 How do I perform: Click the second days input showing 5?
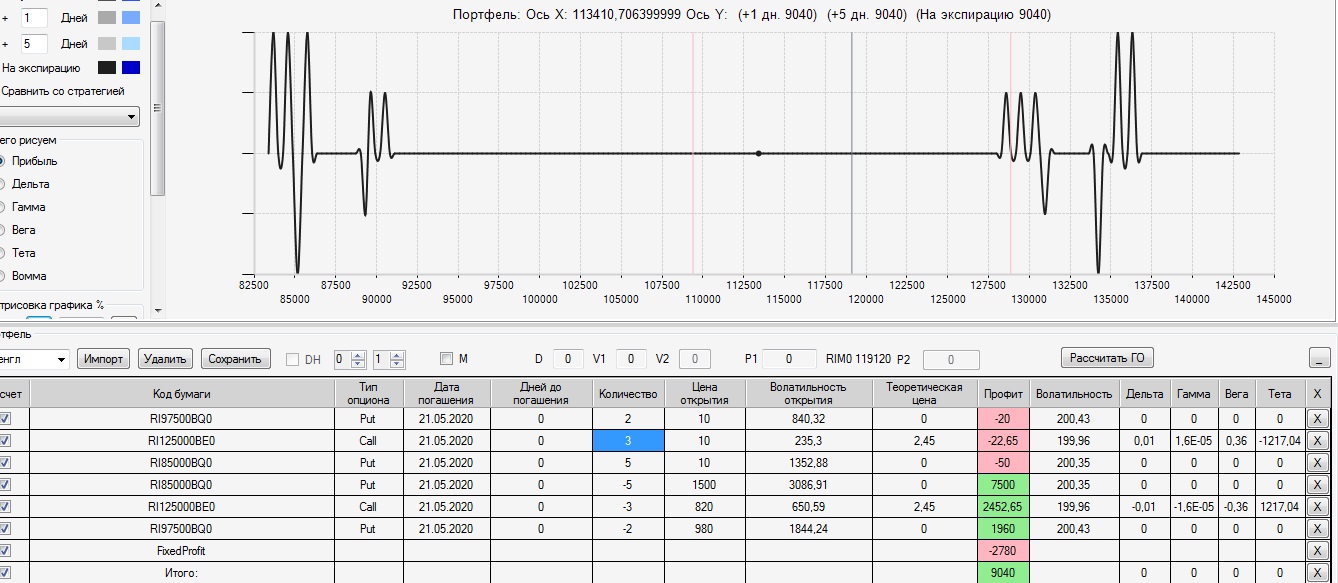[x=34, y=44]
